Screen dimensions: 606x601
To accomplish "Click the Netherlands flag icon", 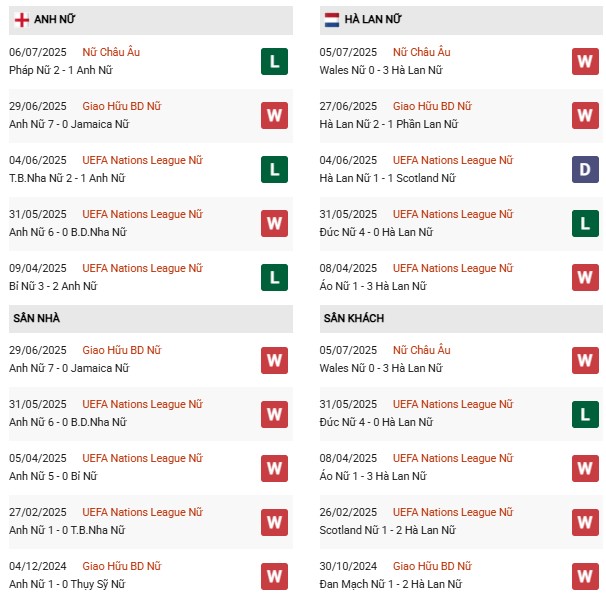I will pos(332,20).
